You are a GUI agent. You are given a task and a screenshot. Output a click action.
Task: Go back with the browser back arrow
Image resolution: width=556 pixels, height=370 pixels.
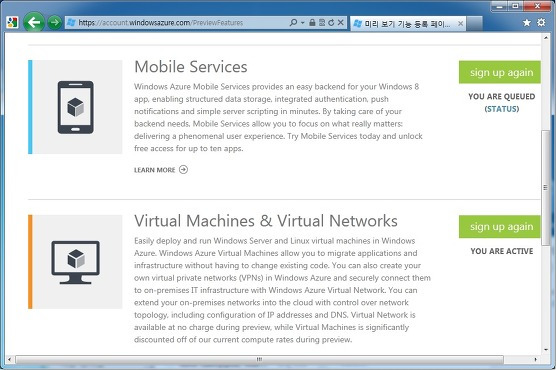click(x=34, y=22)
